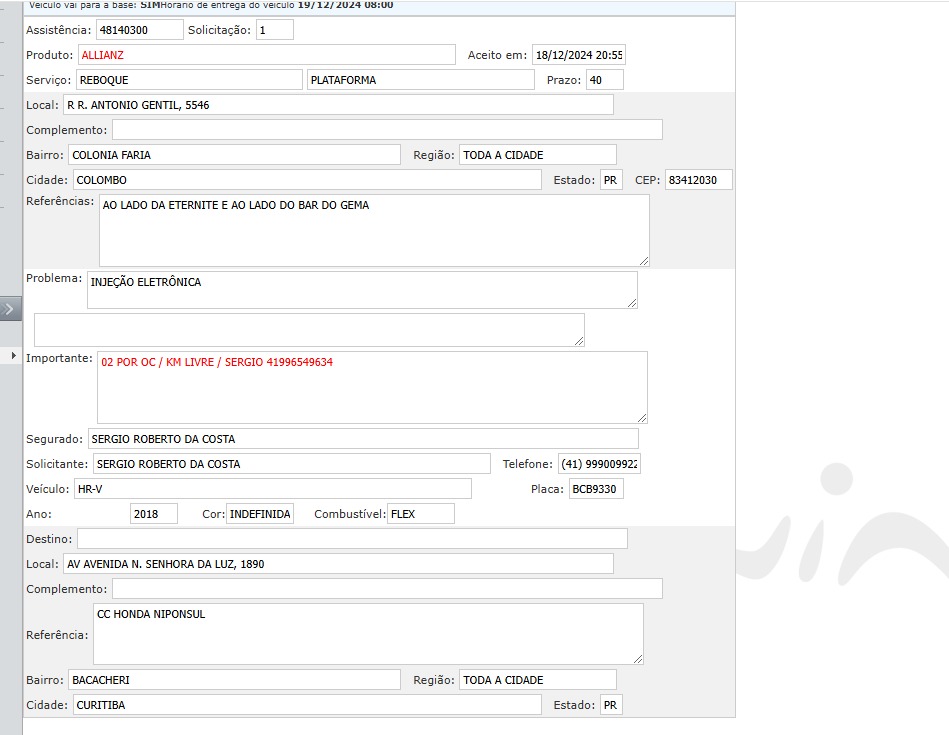Click the resize grip of Problema text area
The width and height of the screenshot is (949, 735).
(x=632, y=303)
